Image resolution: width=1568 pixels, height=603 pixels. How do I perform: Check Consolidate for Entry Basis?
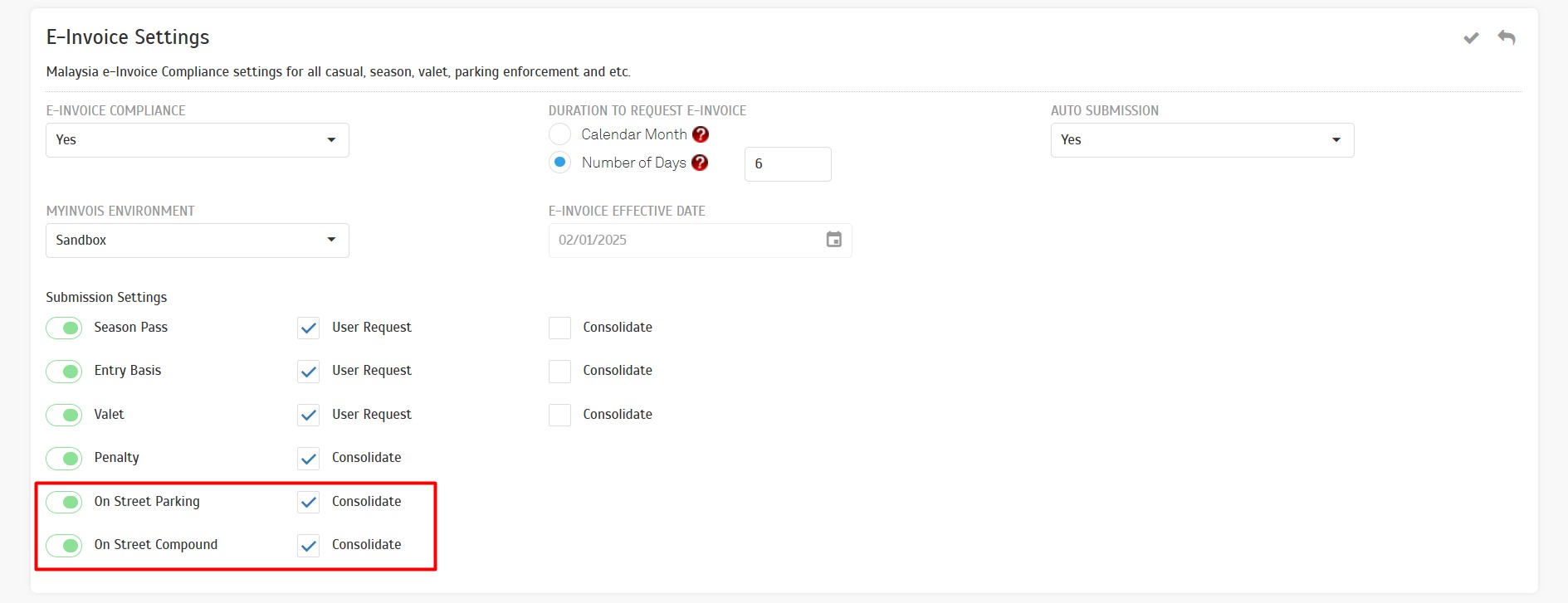560,371
